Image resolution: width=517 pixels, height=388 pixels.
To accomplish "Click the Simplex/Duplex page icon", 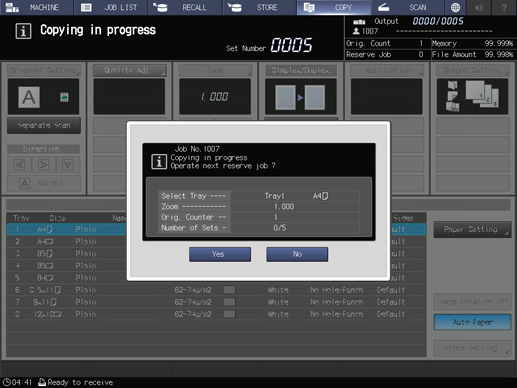I will [301, 97].
